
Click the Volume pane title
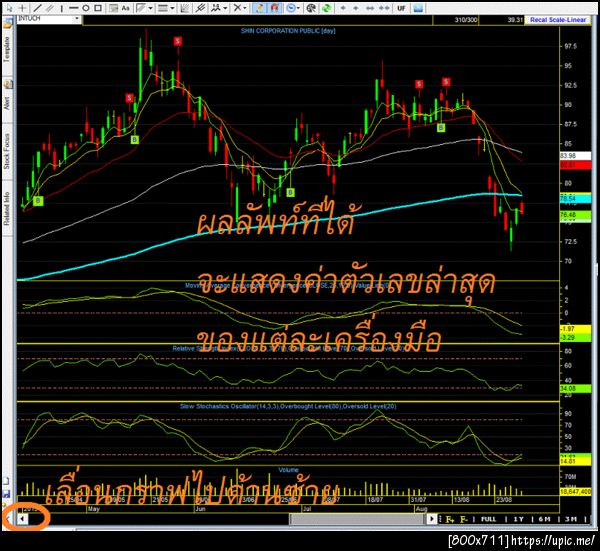[288, 470]
